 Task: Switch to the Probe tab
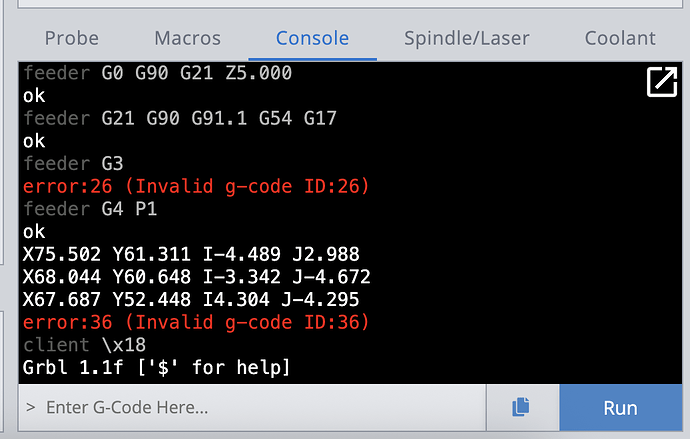(72, 38)
